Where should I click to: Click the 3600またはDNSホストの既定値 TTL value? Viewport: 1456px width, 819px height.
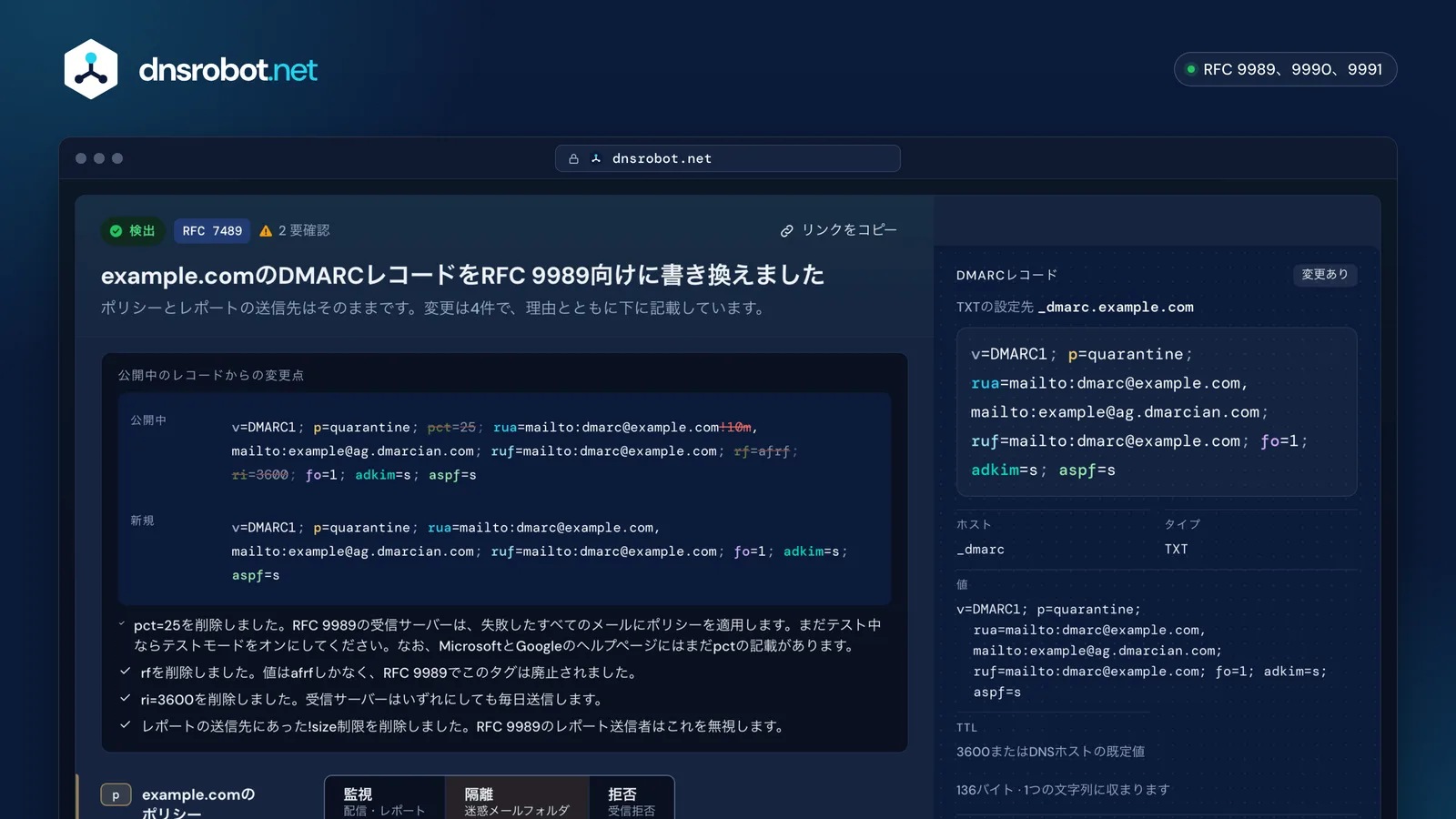pyautogui.click(x=1050, y=752)
